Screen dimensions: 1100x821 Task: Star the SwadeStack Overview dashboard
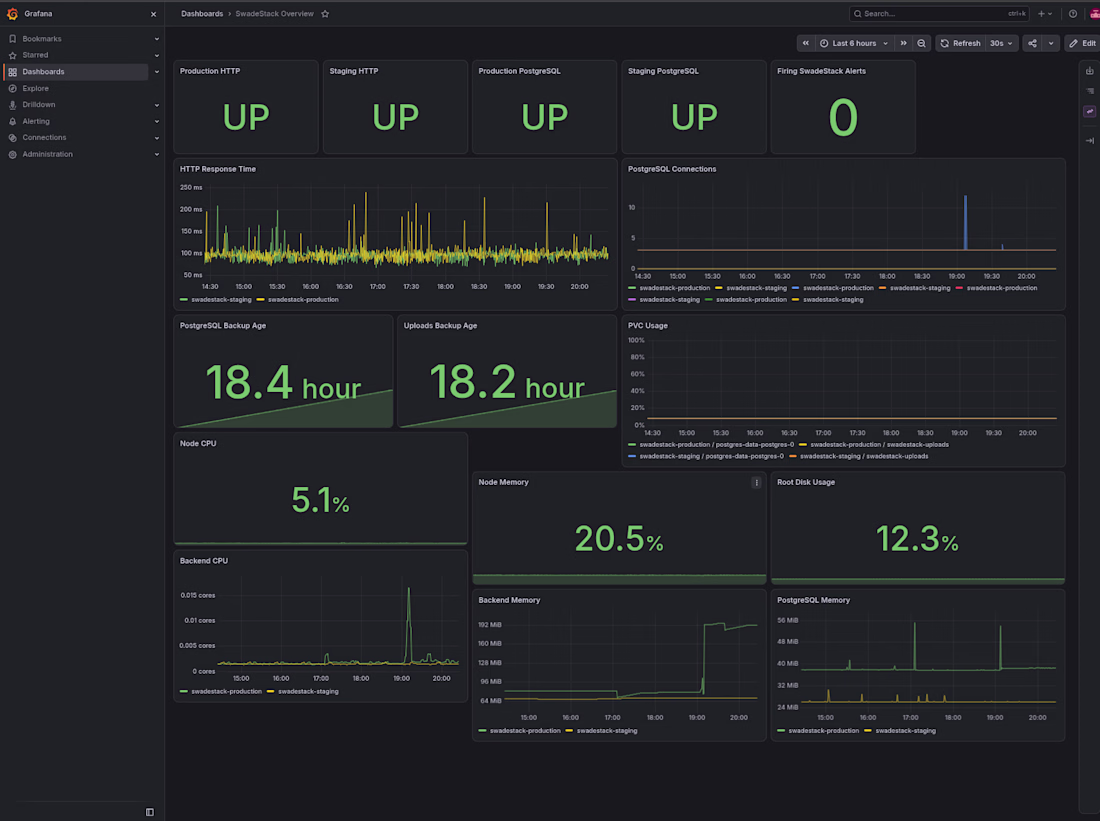(x=325, y=14)
